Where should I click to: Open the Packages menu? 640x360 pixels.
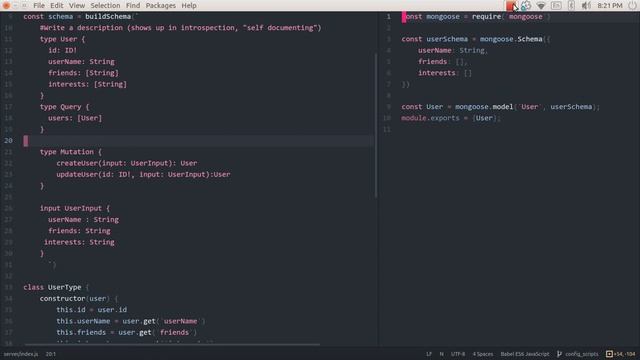pos(160,5)
